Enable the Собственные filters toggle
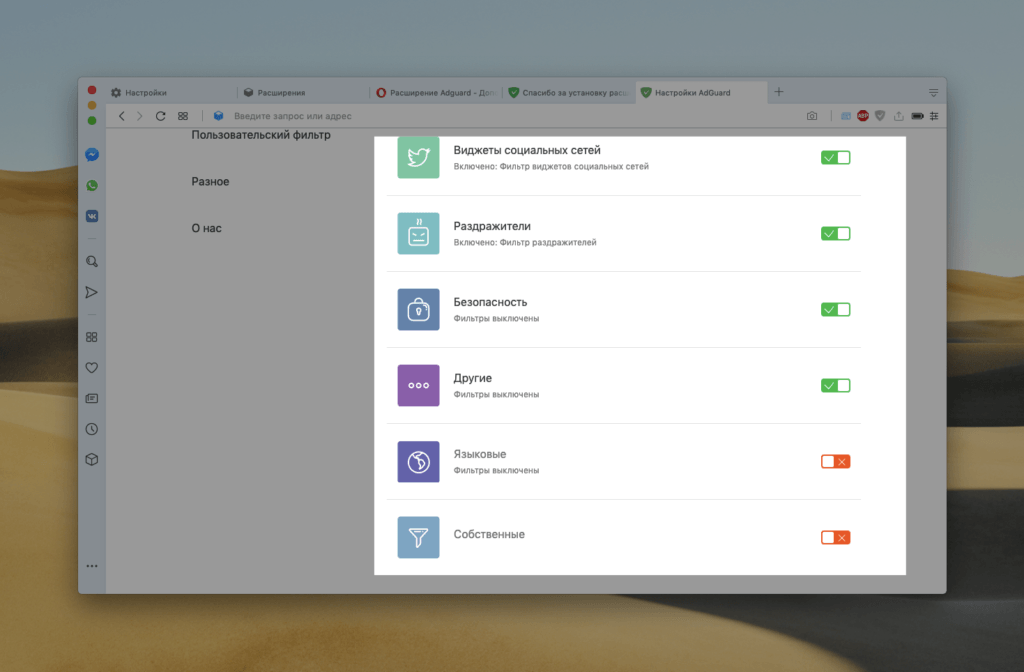 click(x=835, y=537)
